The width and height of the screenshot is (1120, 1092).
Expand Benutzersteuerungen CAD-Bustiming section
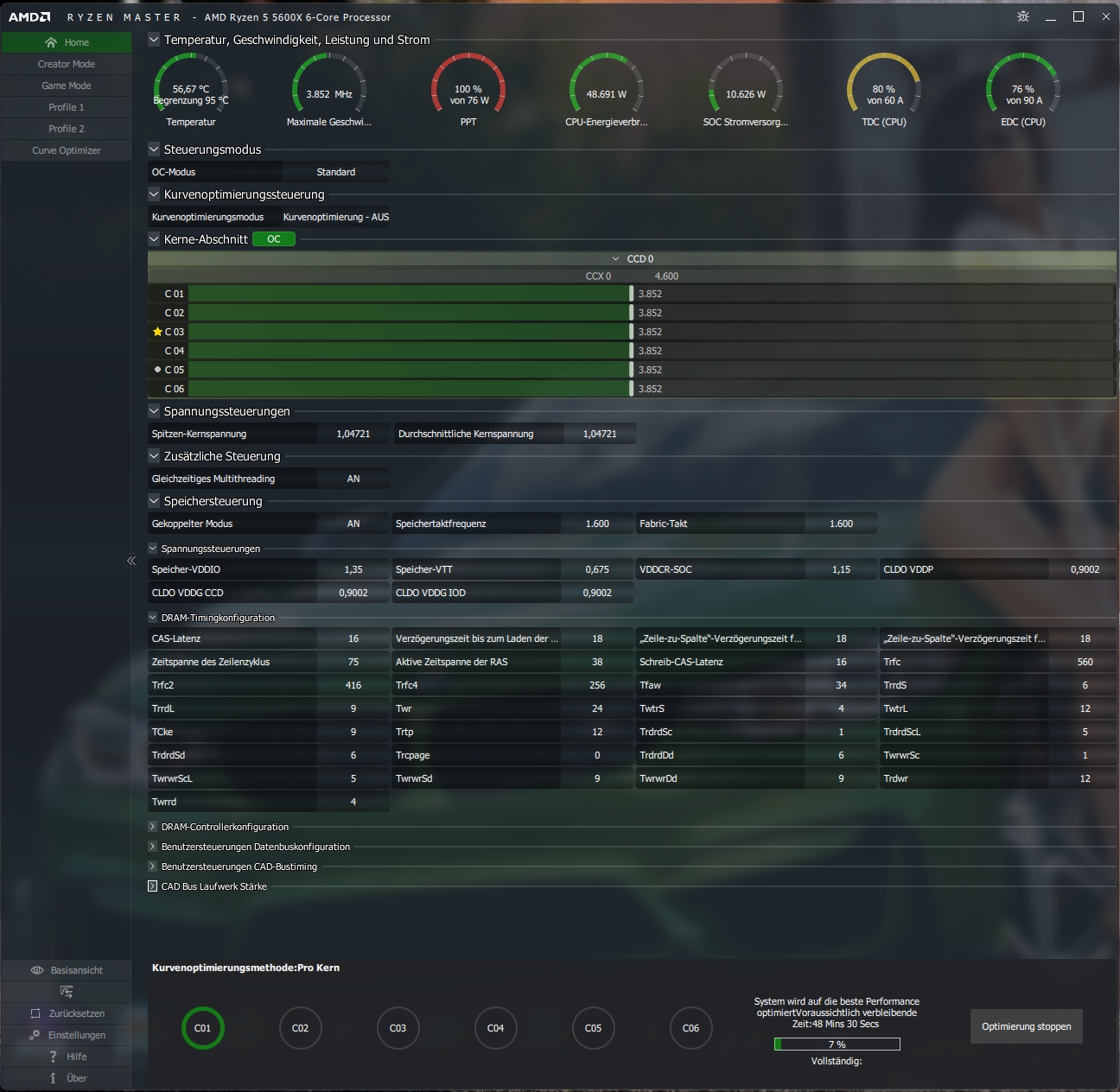[x=153, y=867]
